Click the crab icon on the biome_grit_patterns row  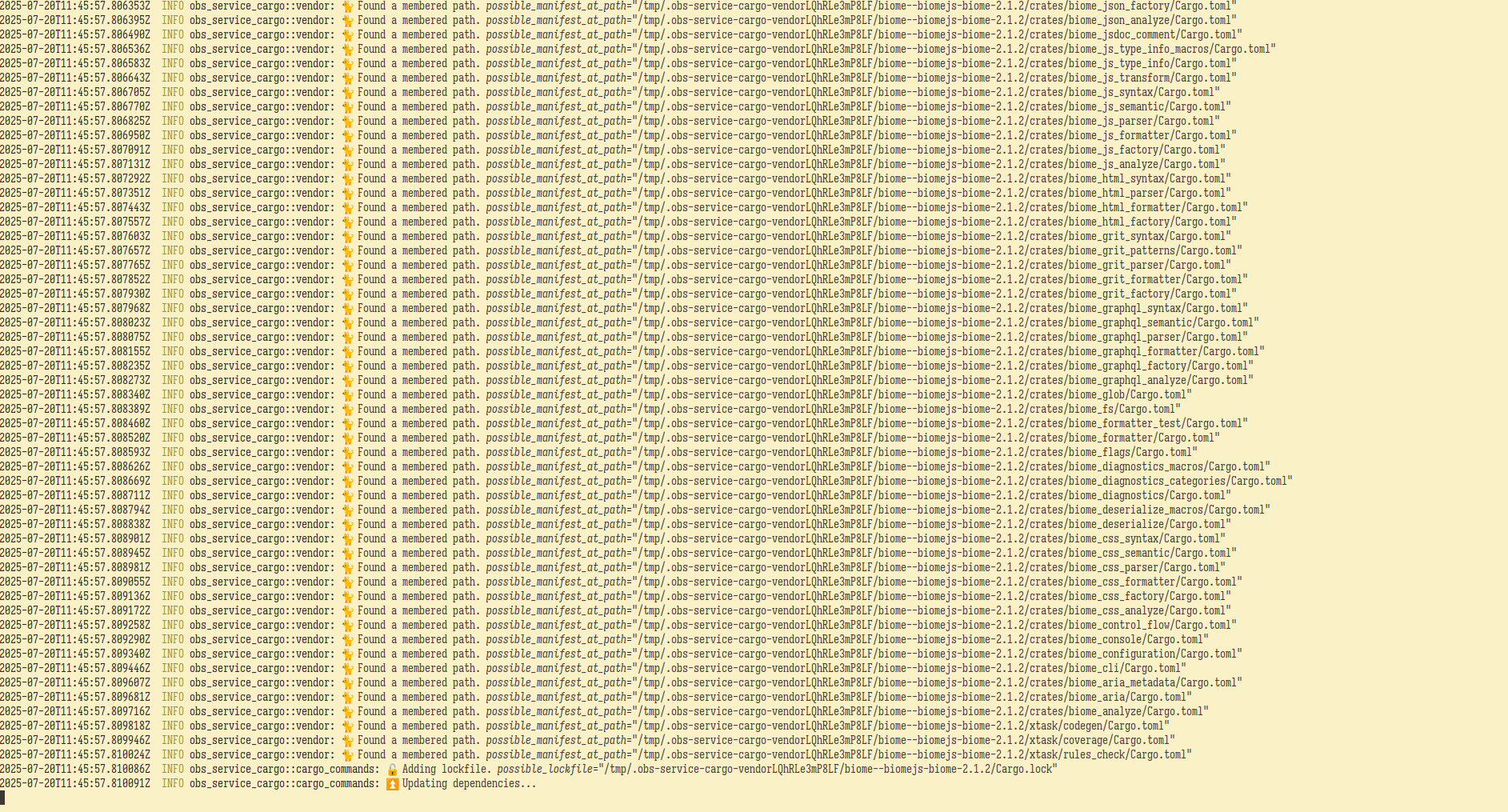point(347,250)
